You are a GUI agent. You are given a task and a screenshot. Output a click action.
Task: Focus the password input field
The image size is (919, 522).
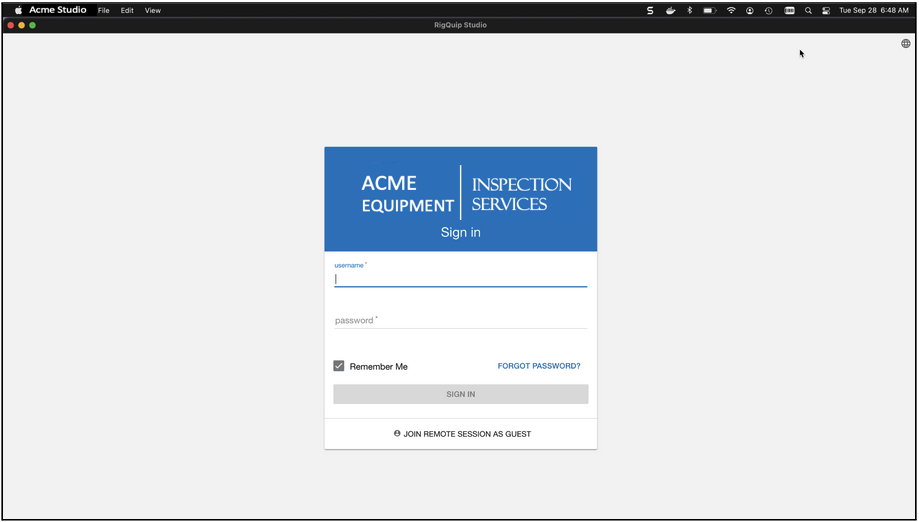coord(461,320)
